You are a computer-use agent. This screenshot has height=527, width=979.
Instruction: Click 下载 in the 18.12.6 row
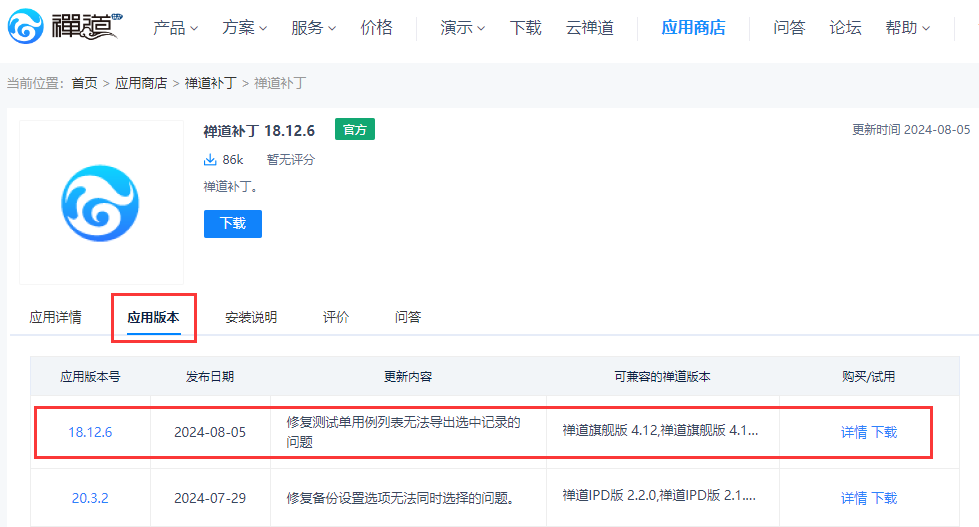(x=884, y=432)
